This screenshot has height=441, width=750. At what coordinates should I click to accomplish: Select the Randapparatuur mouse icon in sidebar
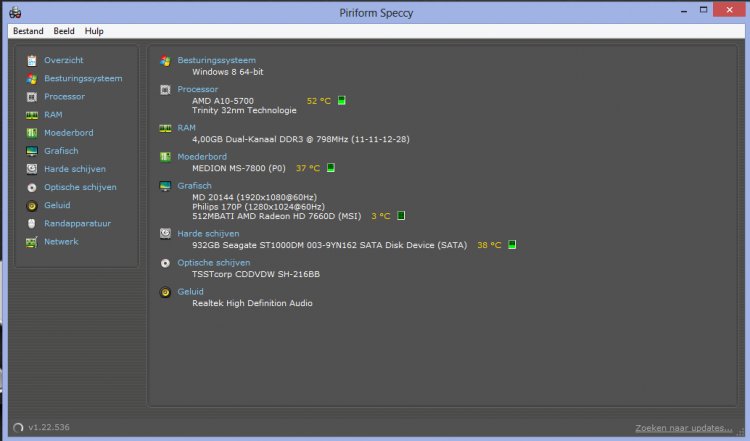[x=32, y=223]
